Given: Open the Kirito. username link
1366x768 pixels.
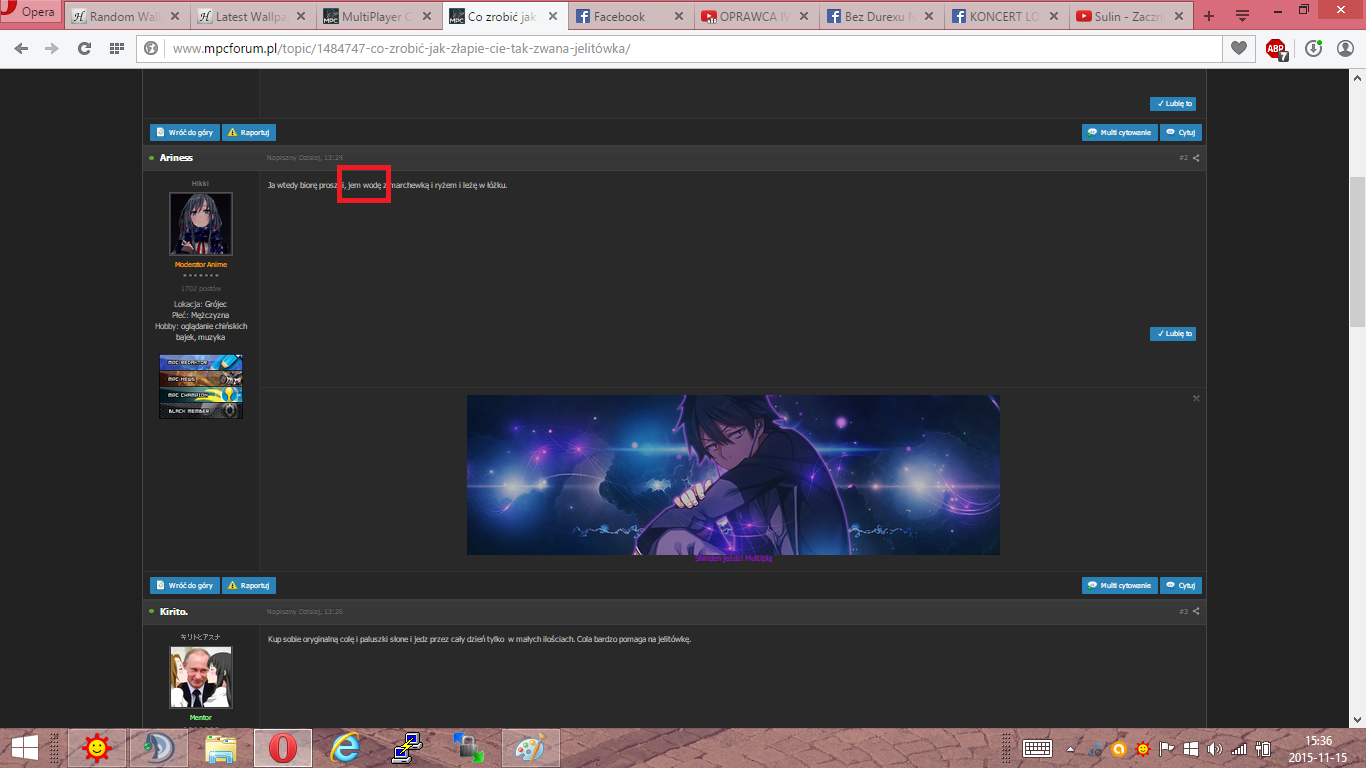Looking at the screenshot, I should (174, 611).
